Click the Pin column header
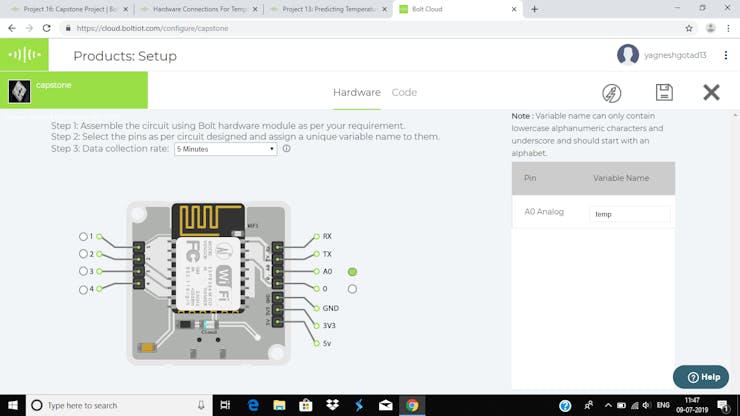The width and height of the screenshot is (740, 416). pyautogui.click(x=530, y=178)
